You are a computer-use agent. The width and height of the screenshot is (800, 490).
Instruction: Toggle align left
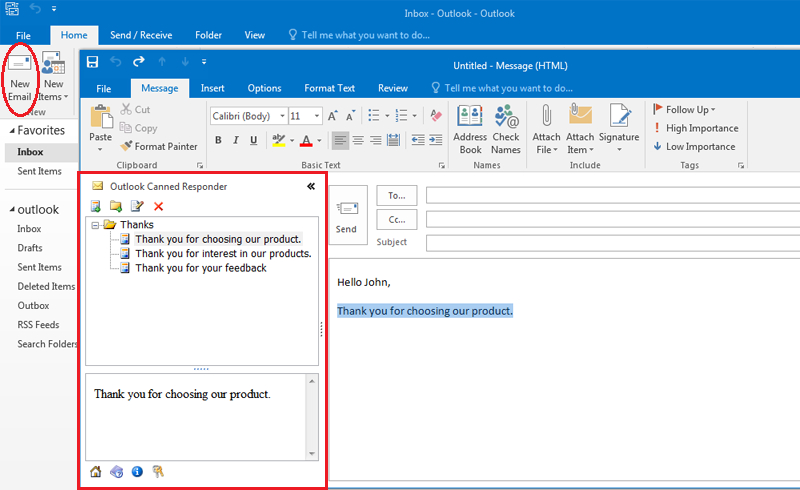[x=340, y=140]
